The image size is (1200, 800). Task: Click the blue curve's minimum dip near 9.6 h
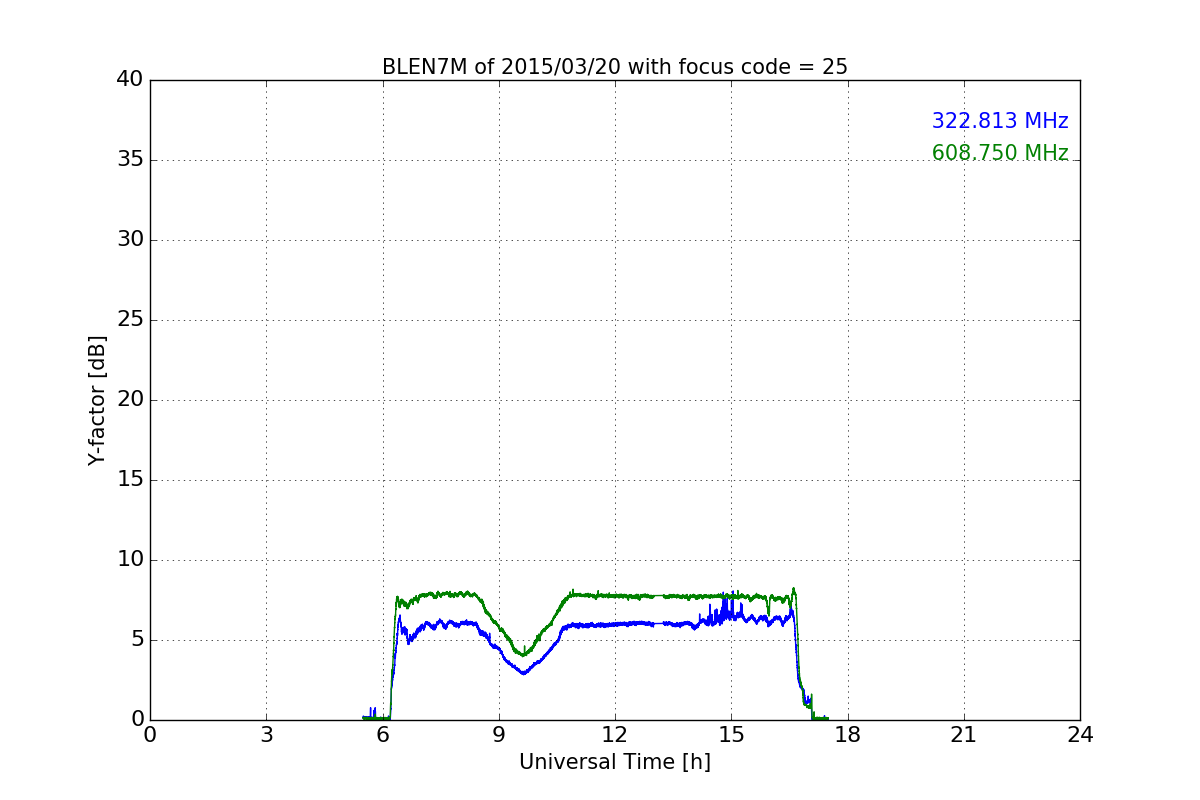click(523, 673)
